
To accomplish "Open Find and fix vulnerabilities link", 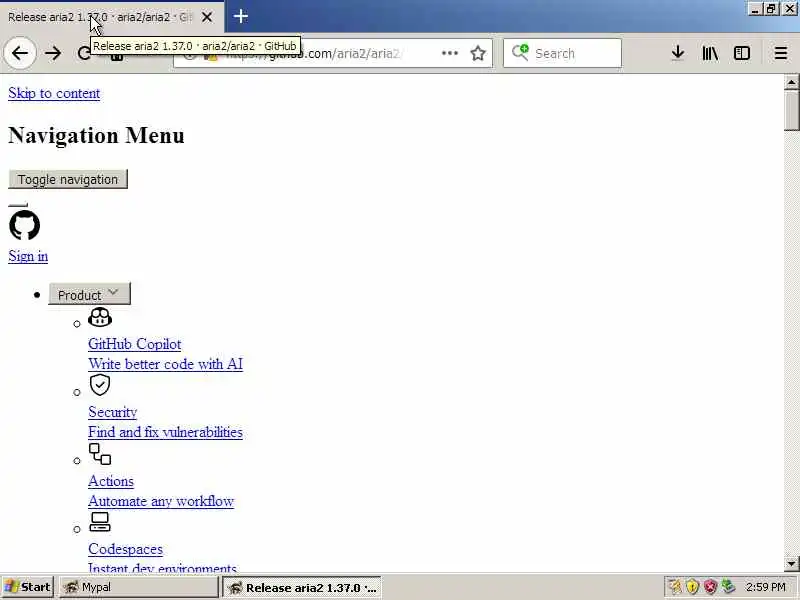I will pyautogui.click(x=165, y=432).
